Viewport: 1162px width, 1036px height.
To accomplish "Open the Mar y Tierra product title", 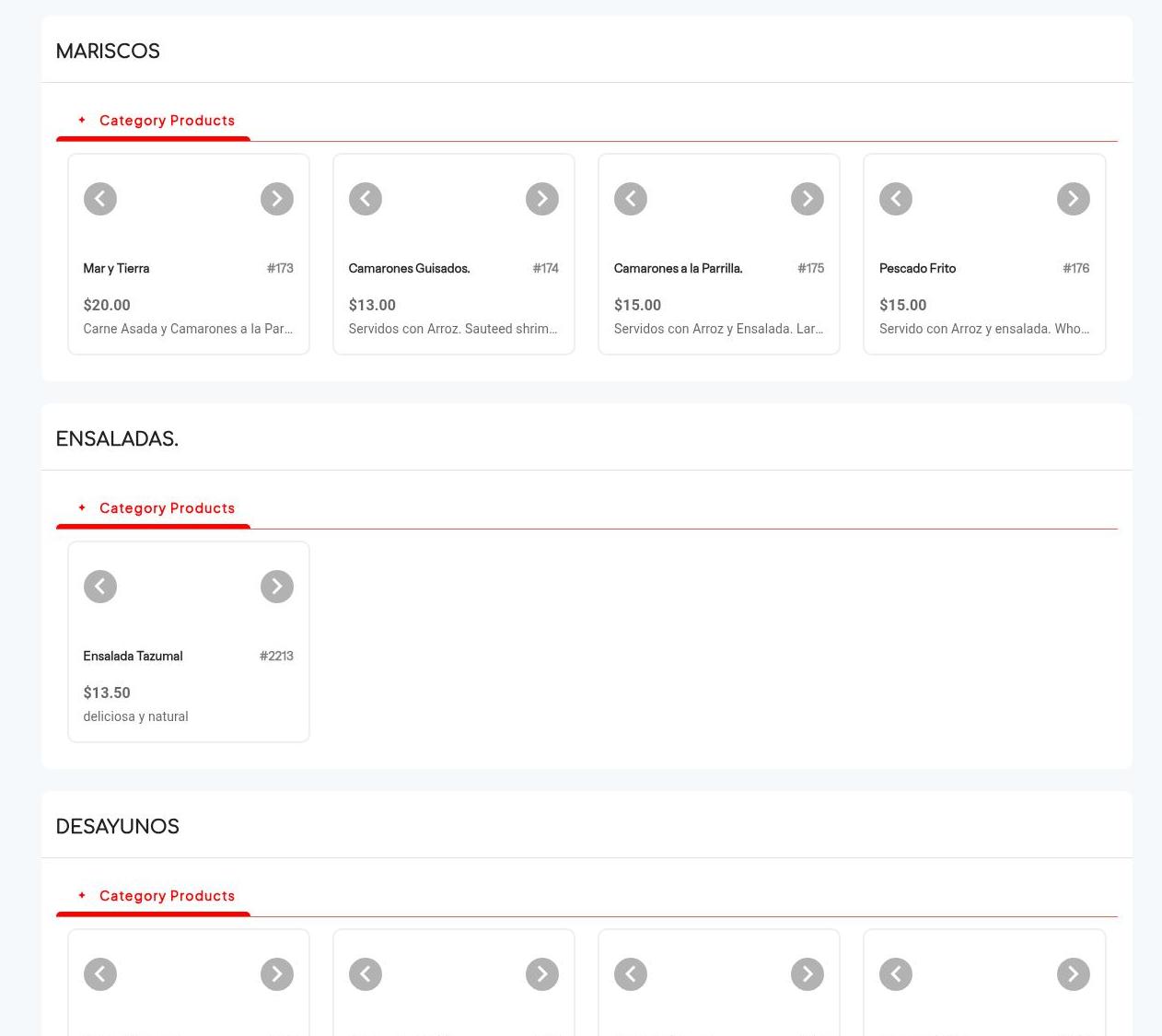I will tap(116, 269).
